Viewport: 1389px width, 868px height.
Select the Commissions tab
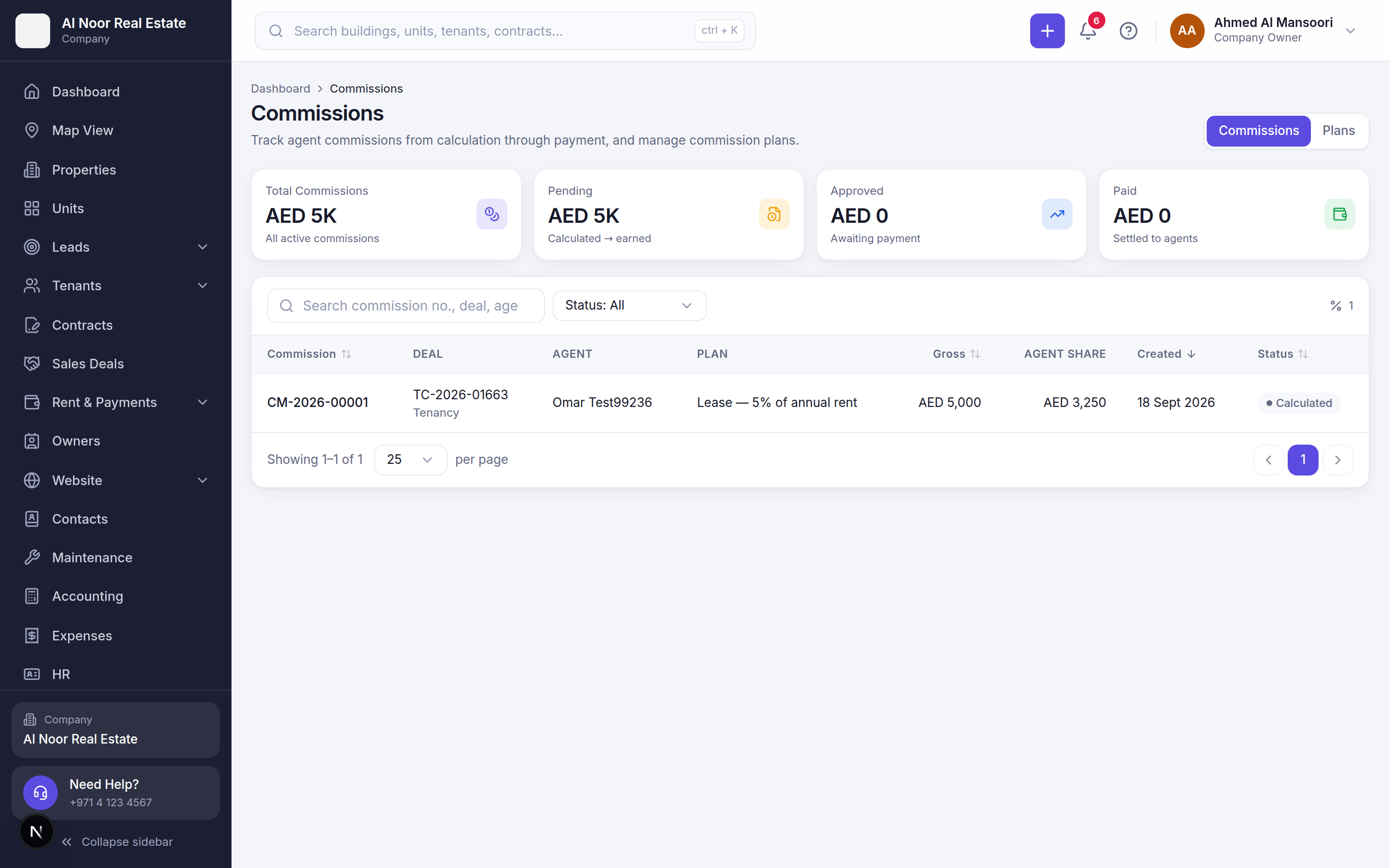[1258, 131]
